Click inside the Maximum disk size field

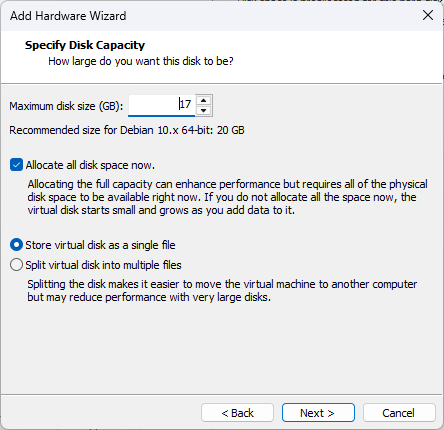point(162,105)
